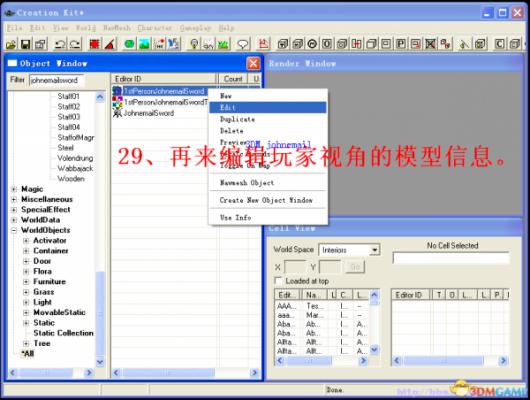This screenshot has width=530, height=400.
Task: Click the light bulb toolbar icon
Action: tap(194, 44)
